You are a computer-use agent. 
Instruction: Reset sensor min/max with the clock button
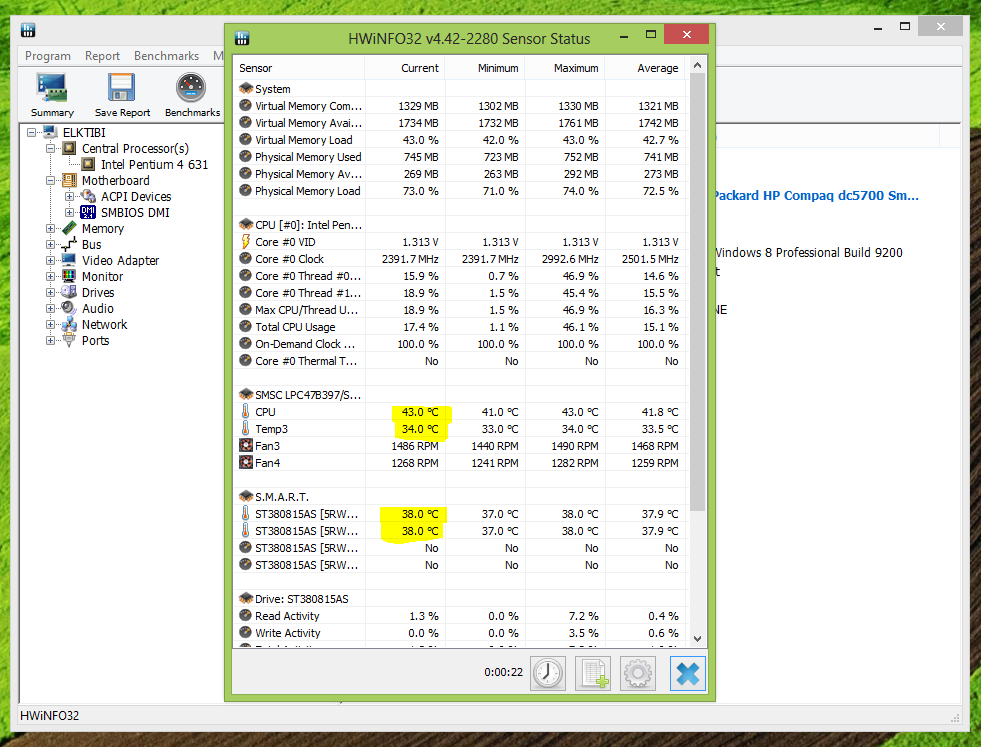coord(548,673)
